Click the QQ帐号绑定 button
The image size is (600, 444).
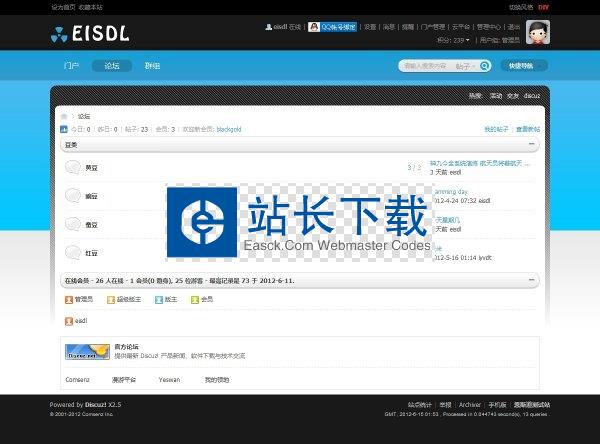(333, 27)
